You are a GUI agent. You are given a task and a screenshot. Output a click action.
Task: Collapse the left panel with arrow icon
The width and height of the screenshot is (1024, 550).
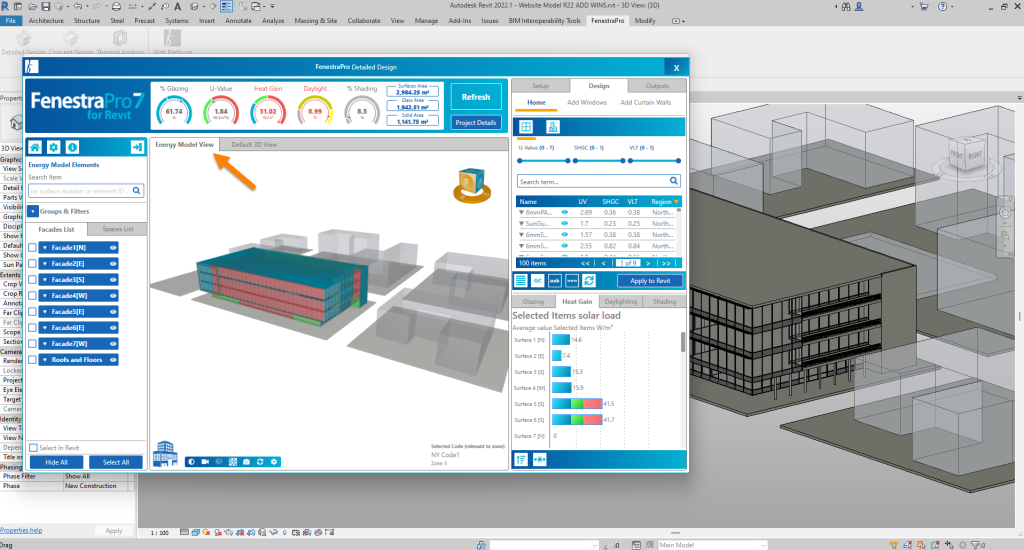(137, 147)
